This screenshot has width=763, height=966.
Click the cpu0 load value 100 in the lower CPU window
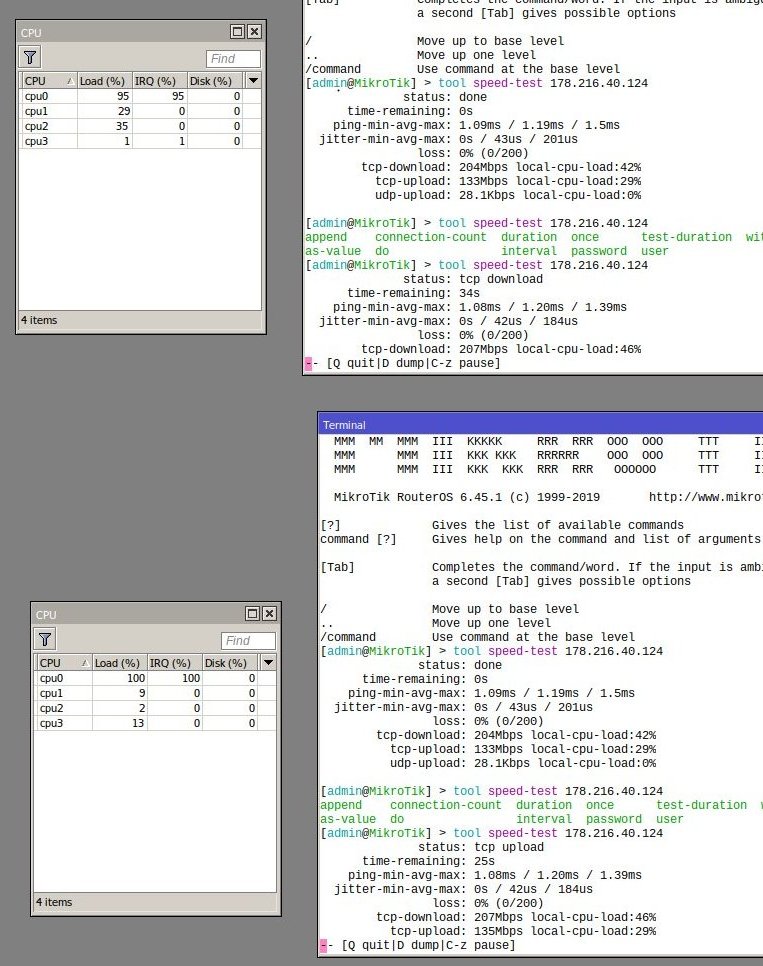coord(136,678)
